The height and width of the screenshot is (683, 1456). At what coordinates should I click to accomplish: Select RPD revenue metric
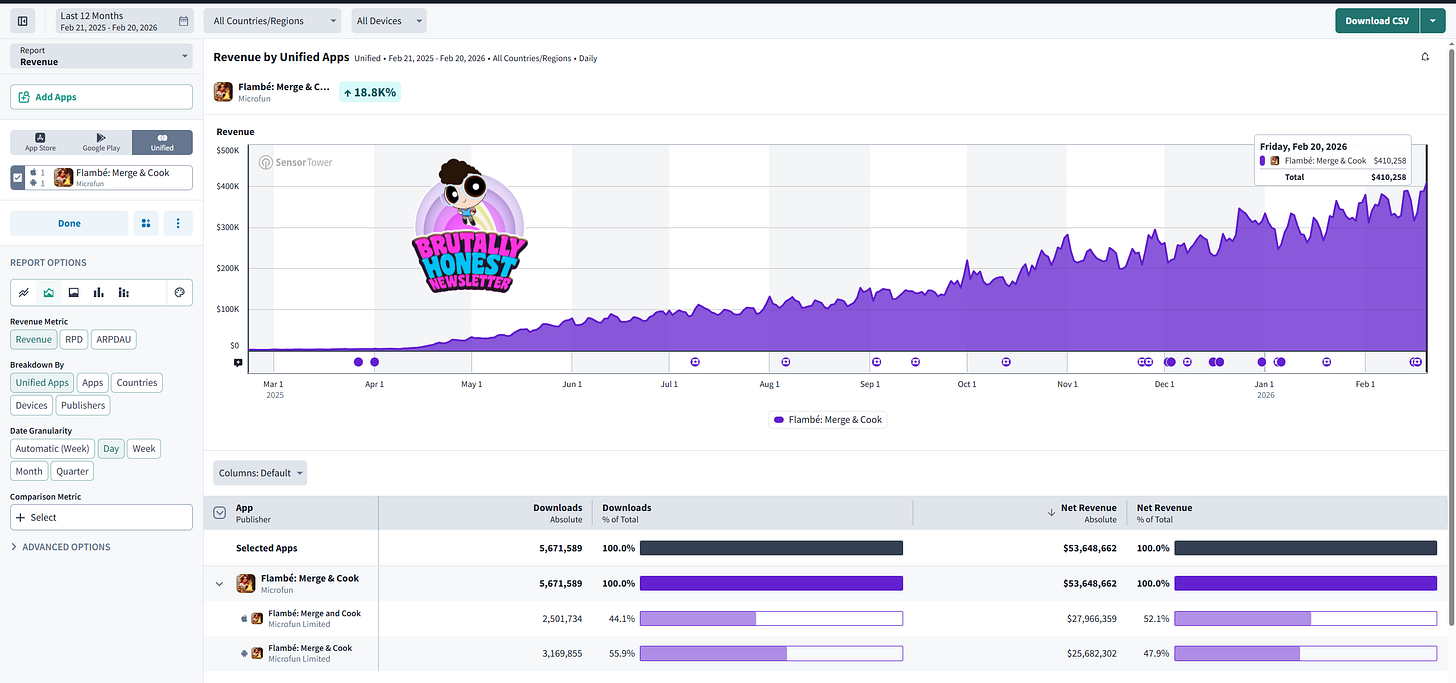[x=74, y=339]
